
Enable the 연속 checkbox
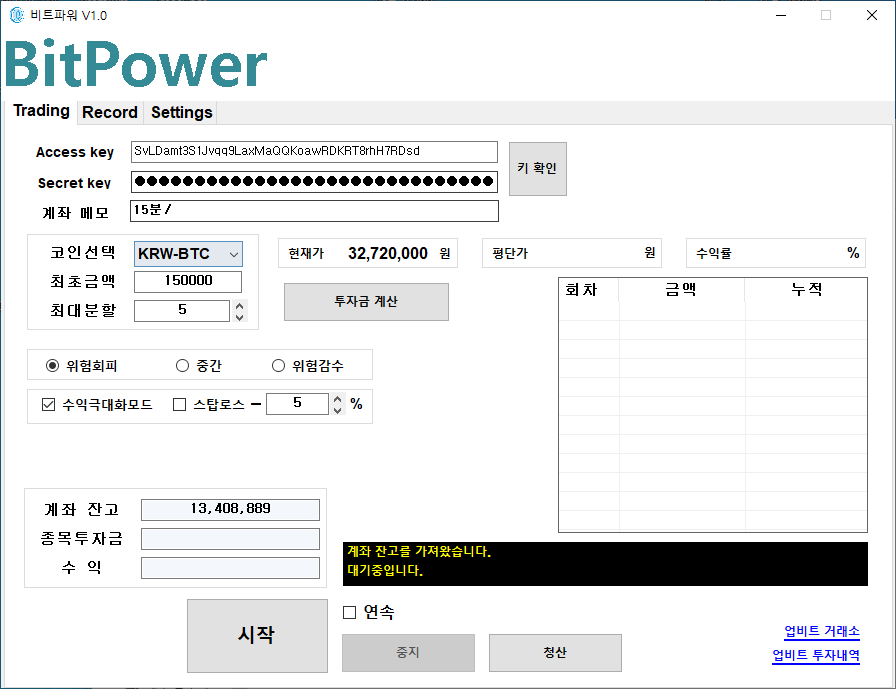(349, 612)
